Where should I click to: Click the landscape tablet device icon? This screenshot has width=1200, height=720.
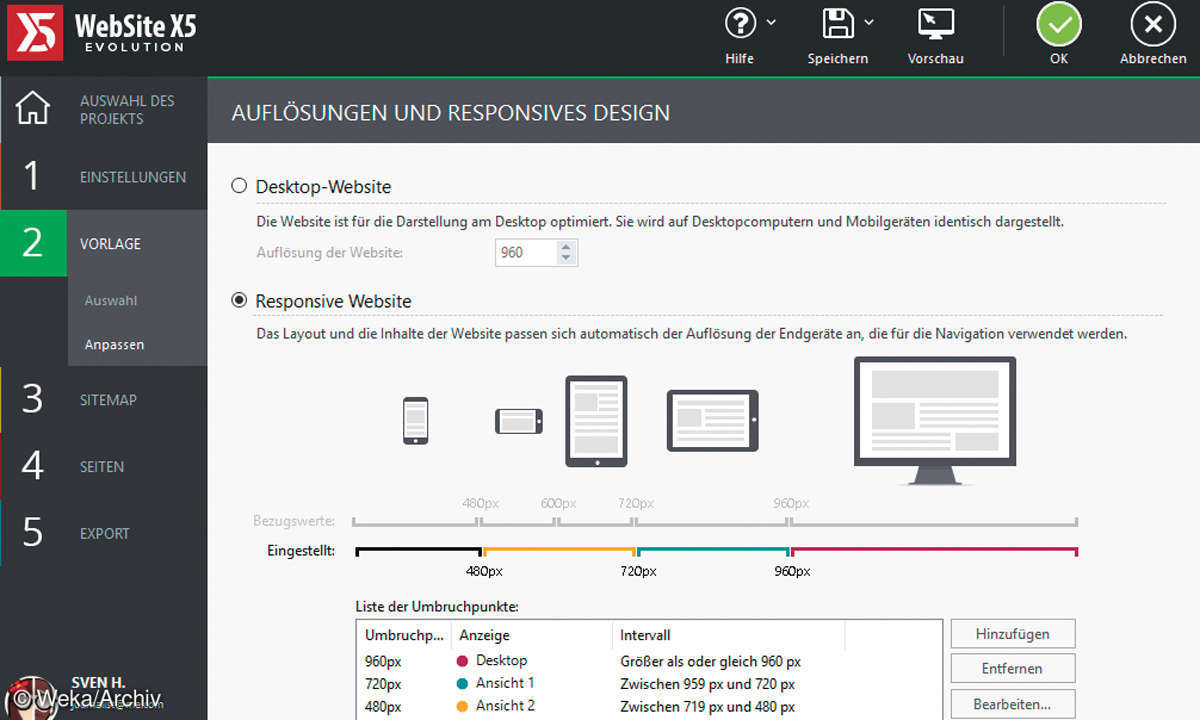[x=713, y=420]
